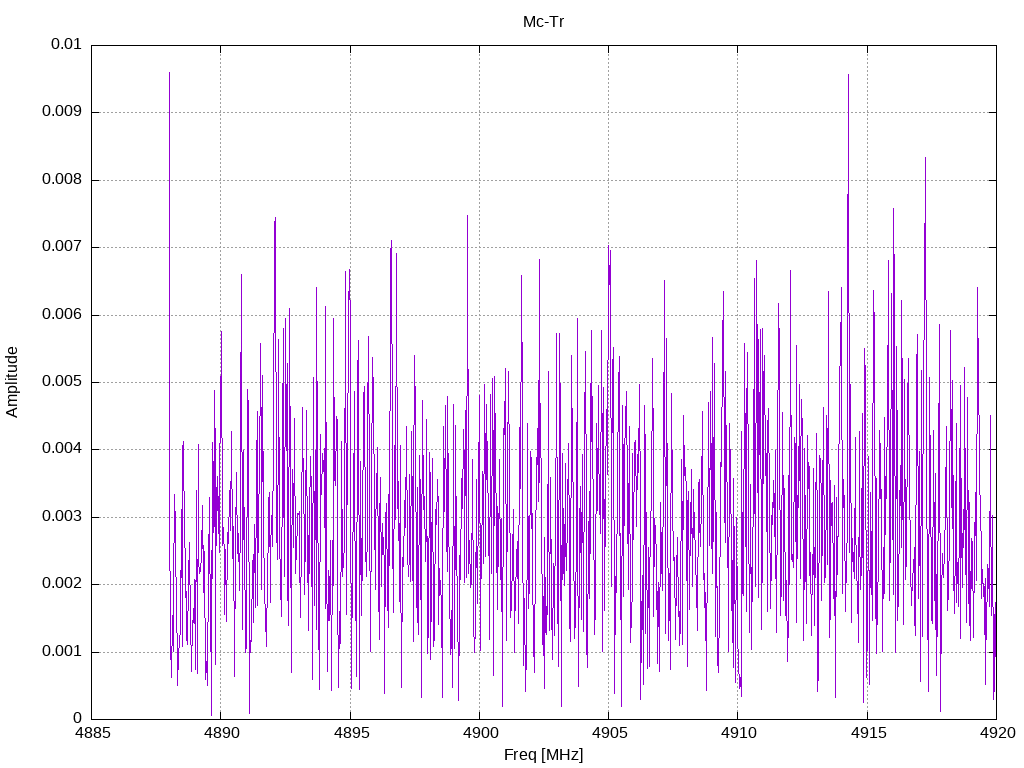Select the x-axis tick label 4905
Image resolution: width=1024 pixels, height=768 pixels.
tap(609, 733)
